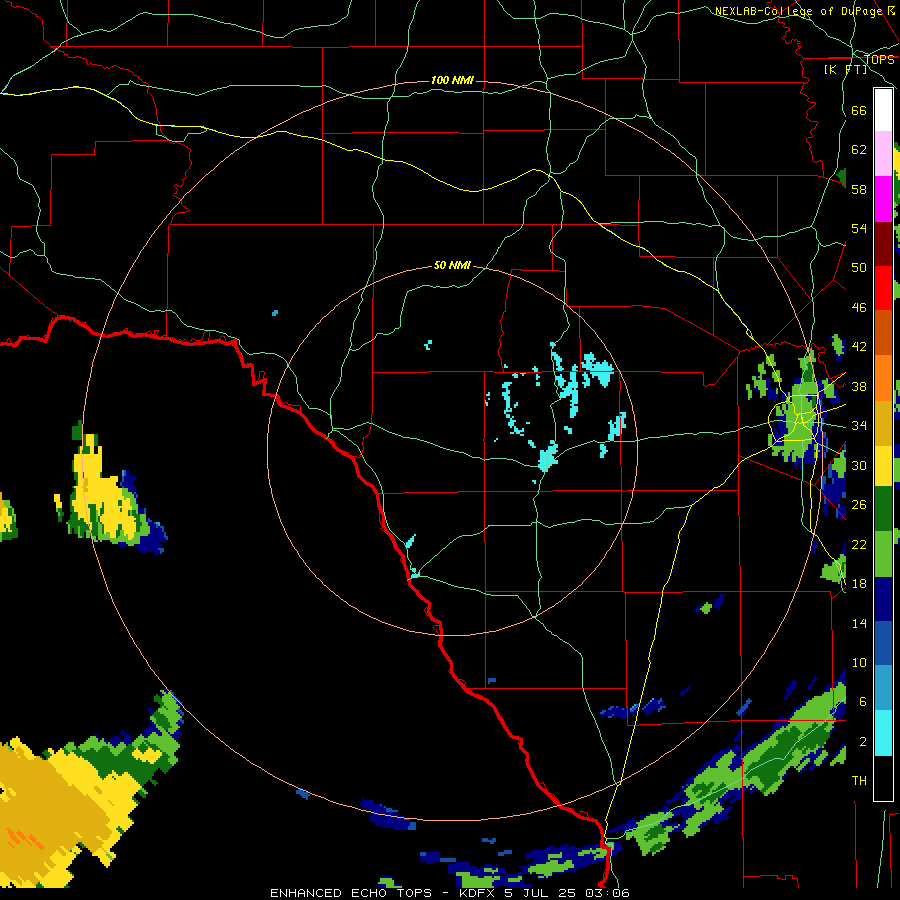This screenshot has height=900, width=900.
Task: Click the legend value 50
Action: point(859,267)
